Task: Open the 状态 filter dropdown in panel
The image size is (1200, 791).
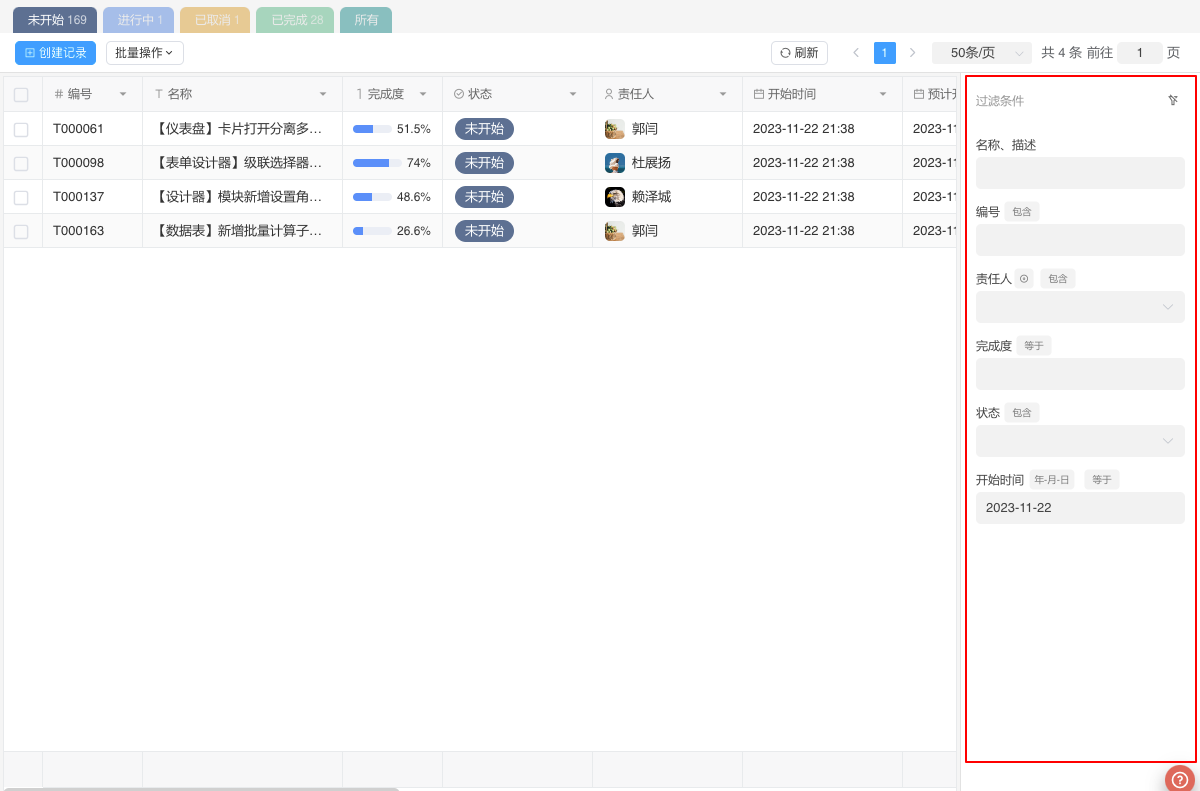Action: tap(1080, 441)
